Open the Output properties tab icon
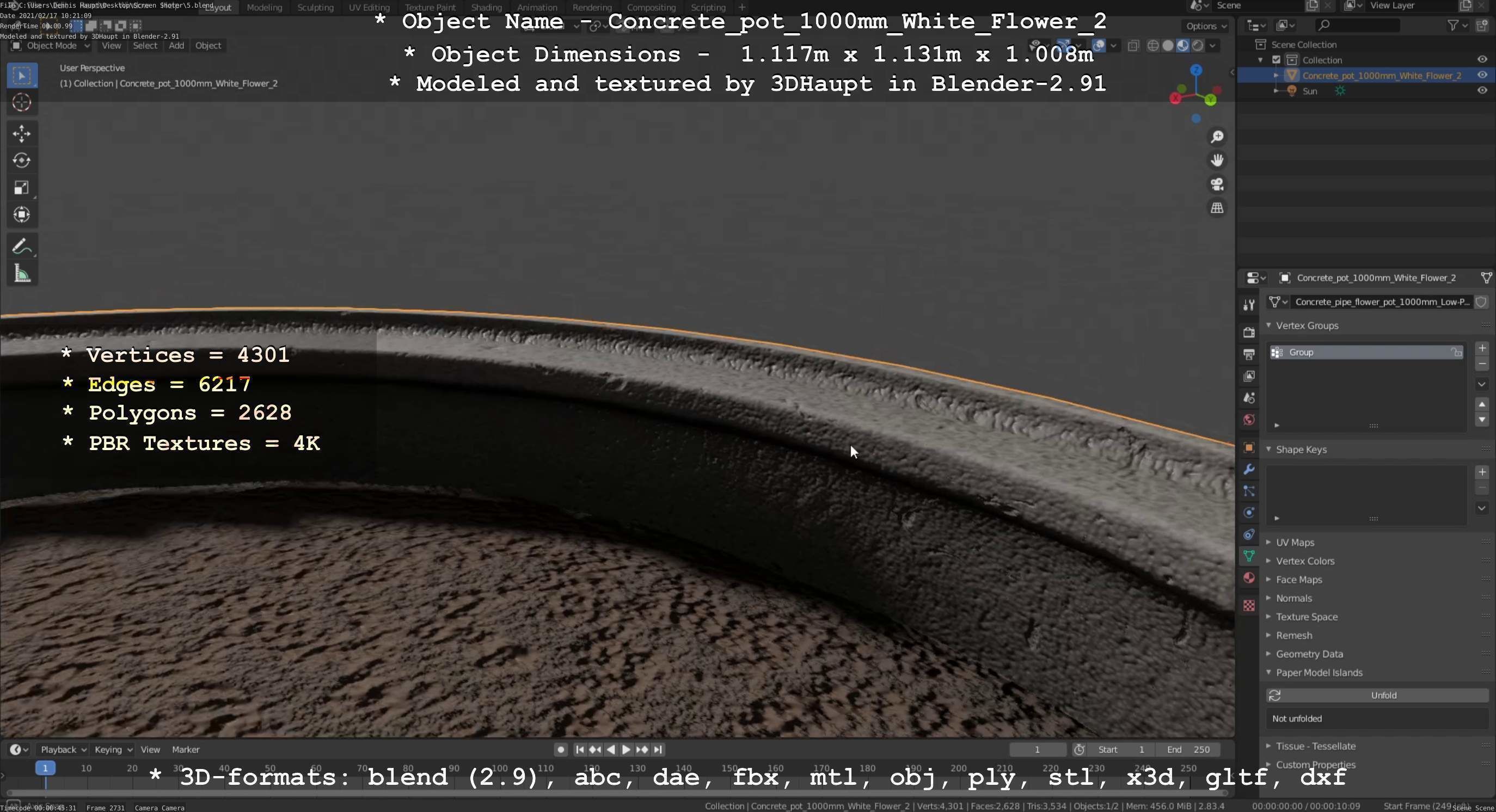 (1249, 354)
